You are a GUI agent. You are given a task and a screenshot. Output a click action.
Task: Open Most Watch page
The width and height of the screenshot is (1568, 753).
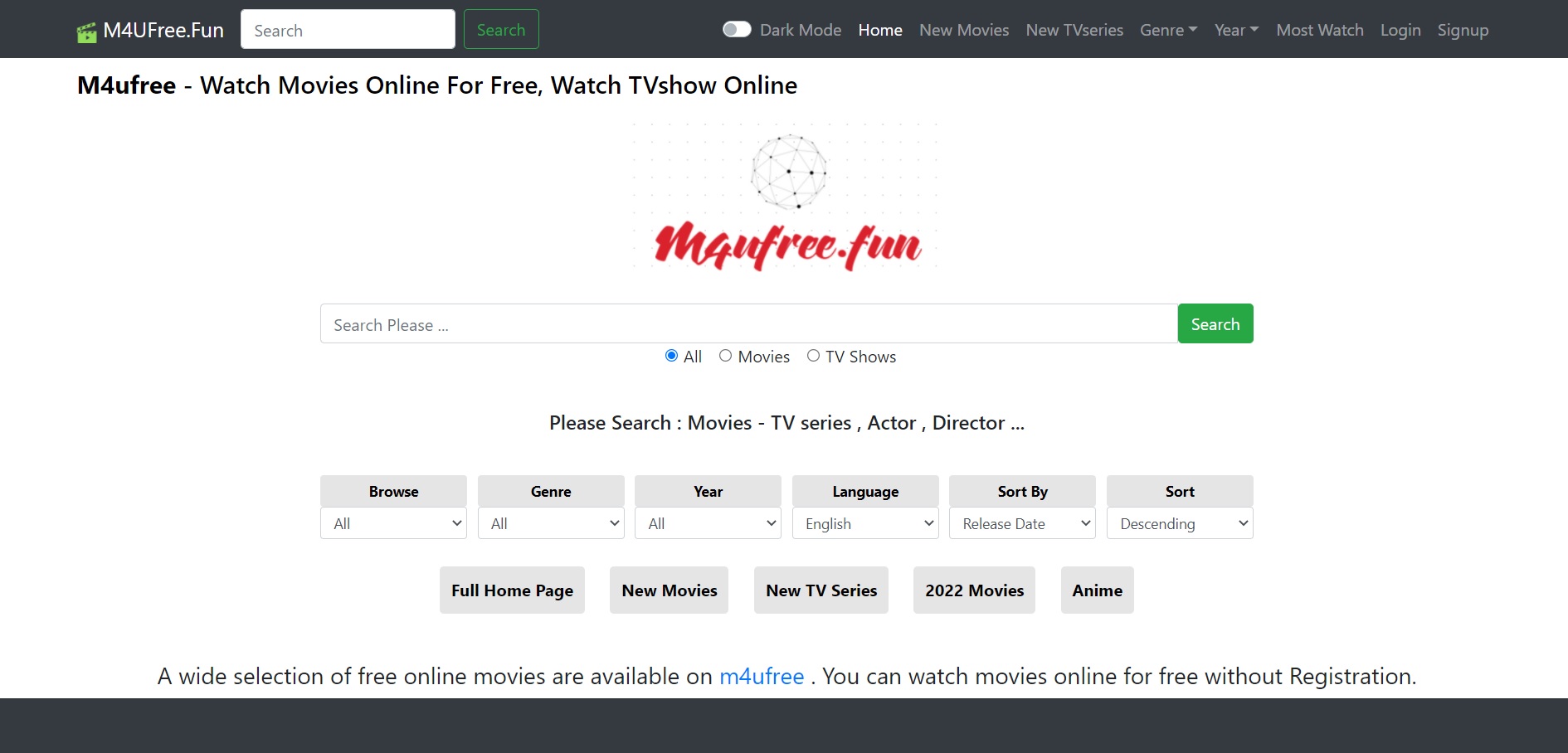point(1320,30)
